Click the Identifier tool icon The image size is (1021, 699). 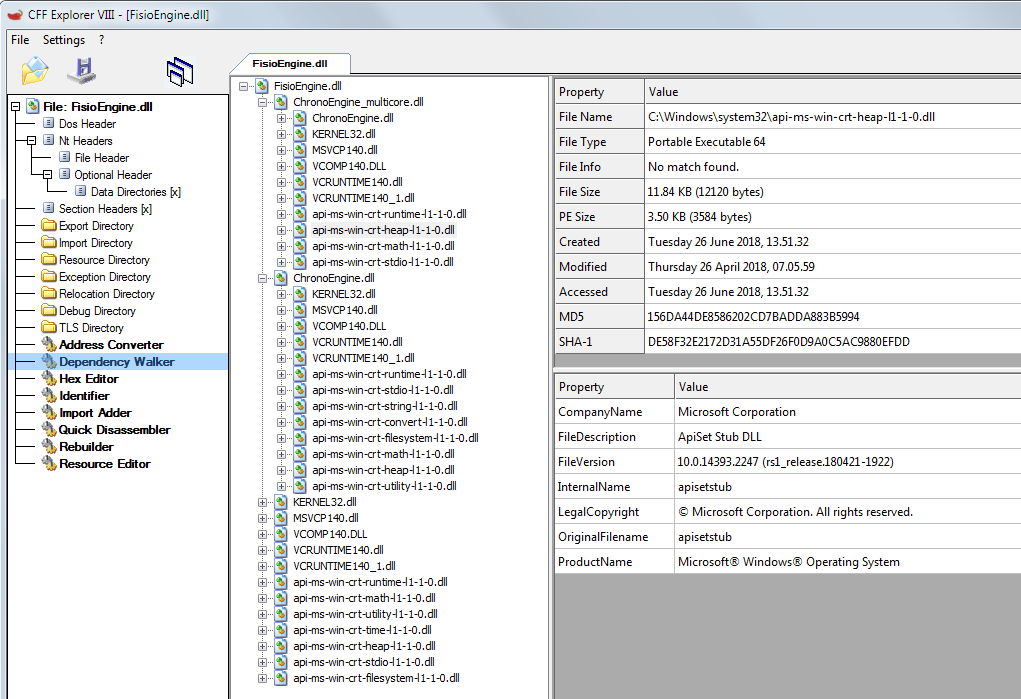pos(49,395)
